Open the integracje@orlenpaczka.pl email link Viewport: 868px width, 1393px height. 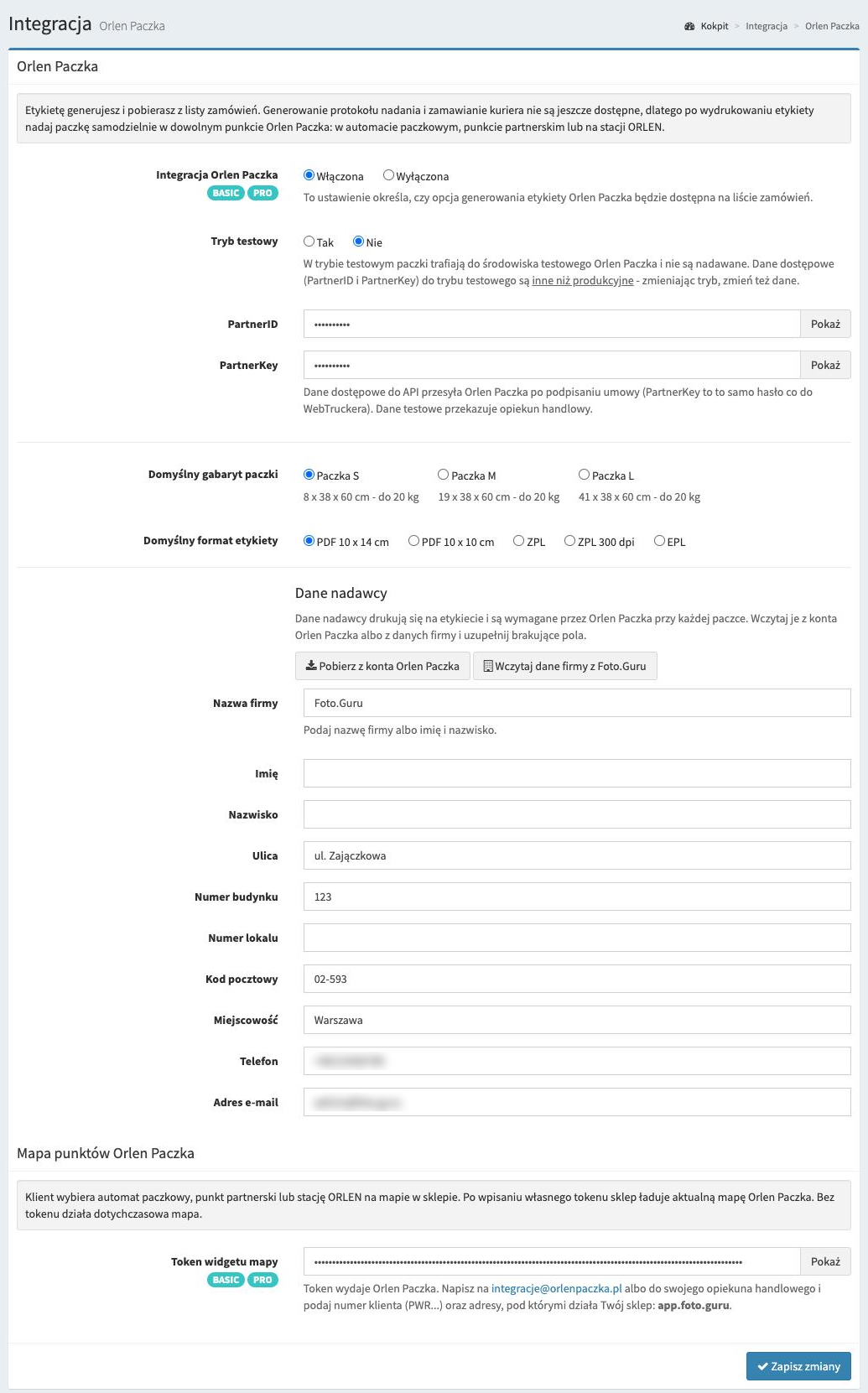[557, 1288]
